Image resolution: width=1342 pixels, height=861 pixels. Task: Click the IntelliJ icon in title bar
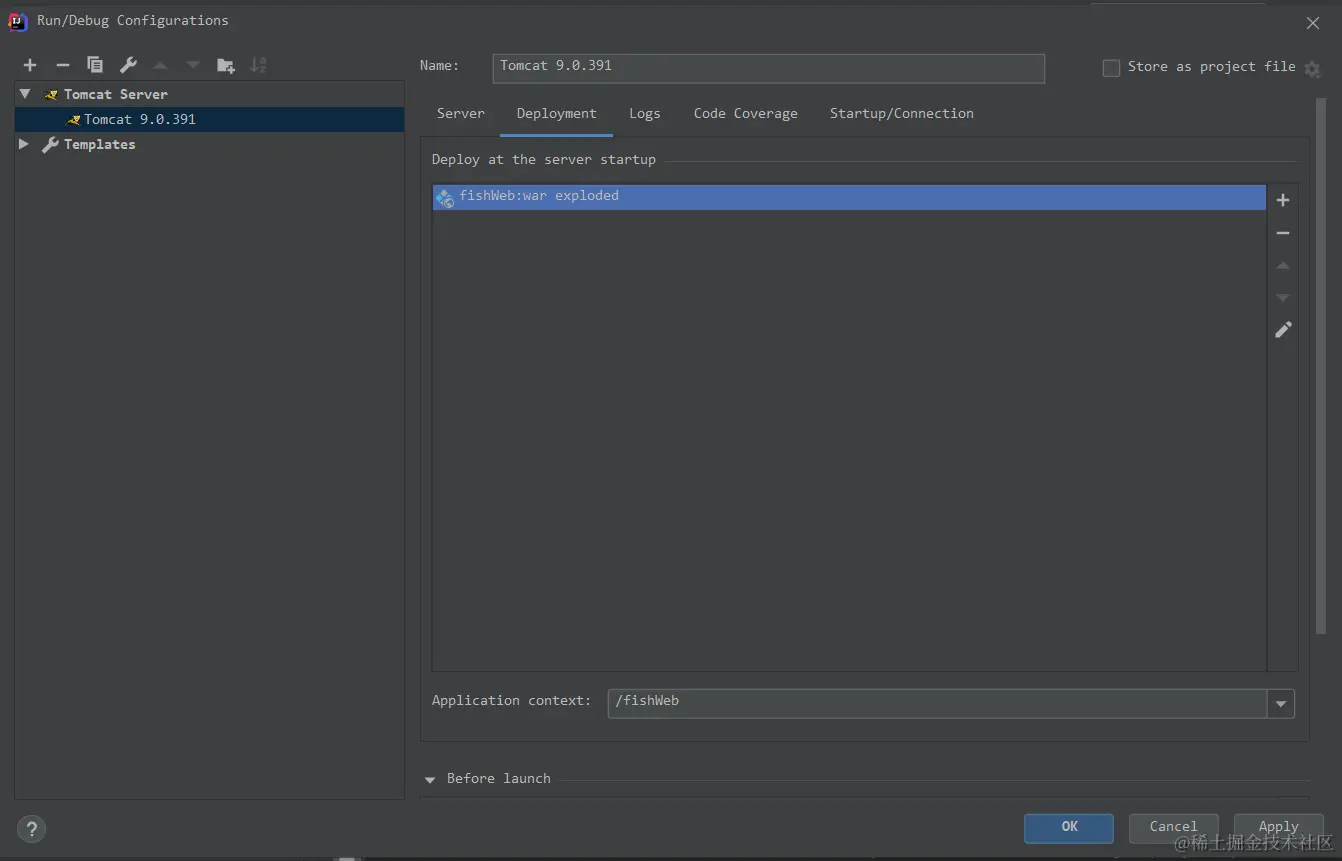point(17,21)
